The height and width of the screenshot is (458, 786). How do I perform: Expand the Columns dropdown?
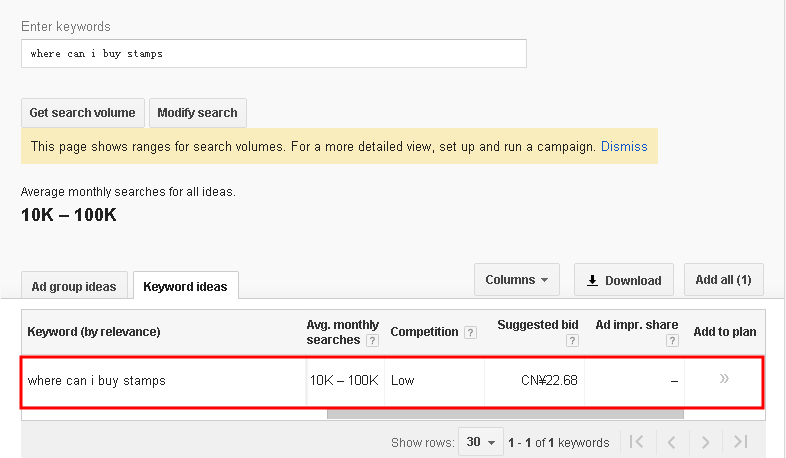click(516, 280)
